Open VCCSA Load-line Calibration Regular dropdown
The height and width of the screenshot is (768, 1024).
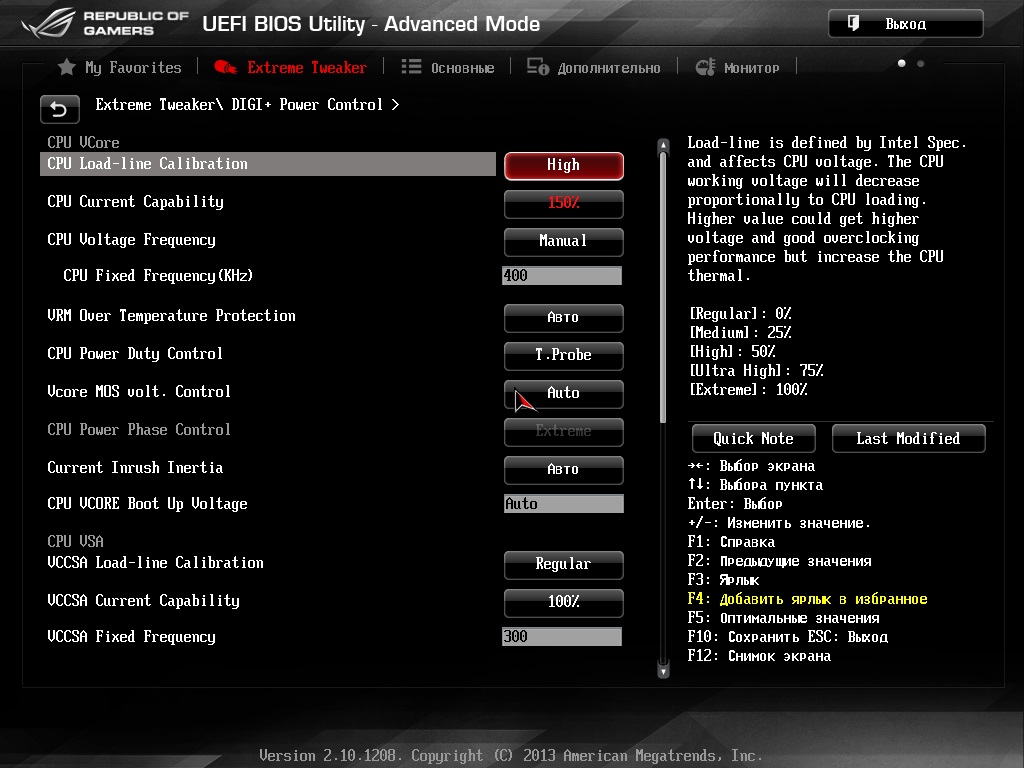[564, 564]
